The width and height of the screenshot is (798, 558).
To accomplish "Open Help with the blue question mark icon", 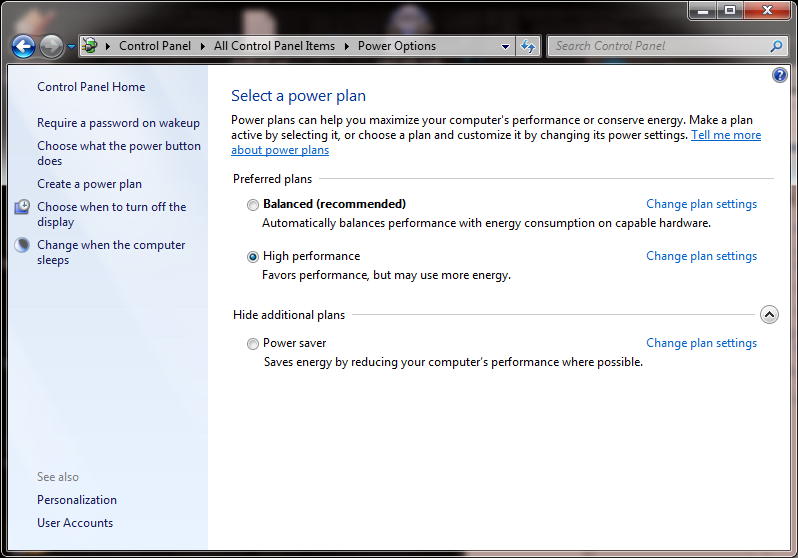I will pos(780,75).
